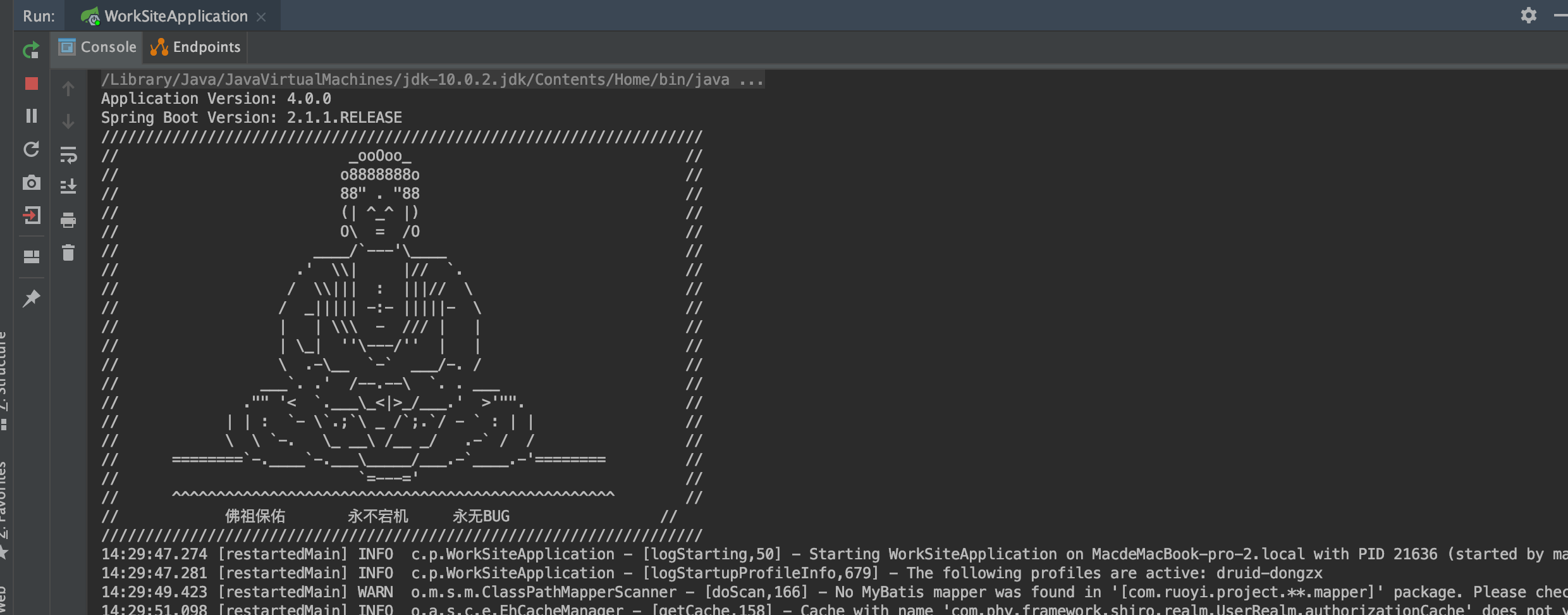This screenshot has width=1568, height=615.
Task: Pause program output with the pause icon
Action: pos(31,116)
